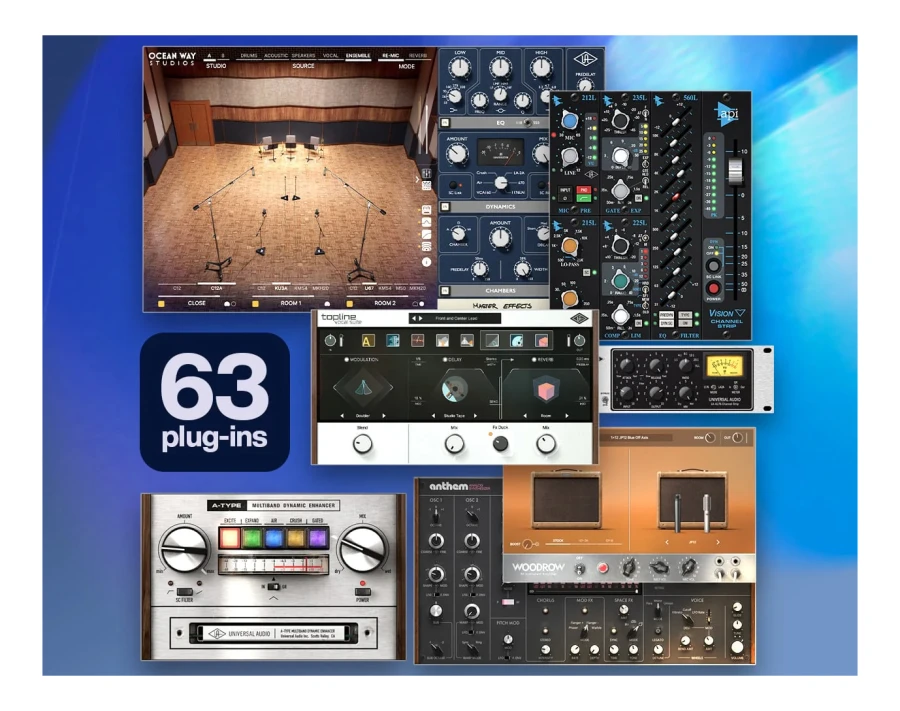Viewport: 900px width, 711px height.
Task: Click the API logo on Vision Channel Strip
Action: click(x=727, y=114)
